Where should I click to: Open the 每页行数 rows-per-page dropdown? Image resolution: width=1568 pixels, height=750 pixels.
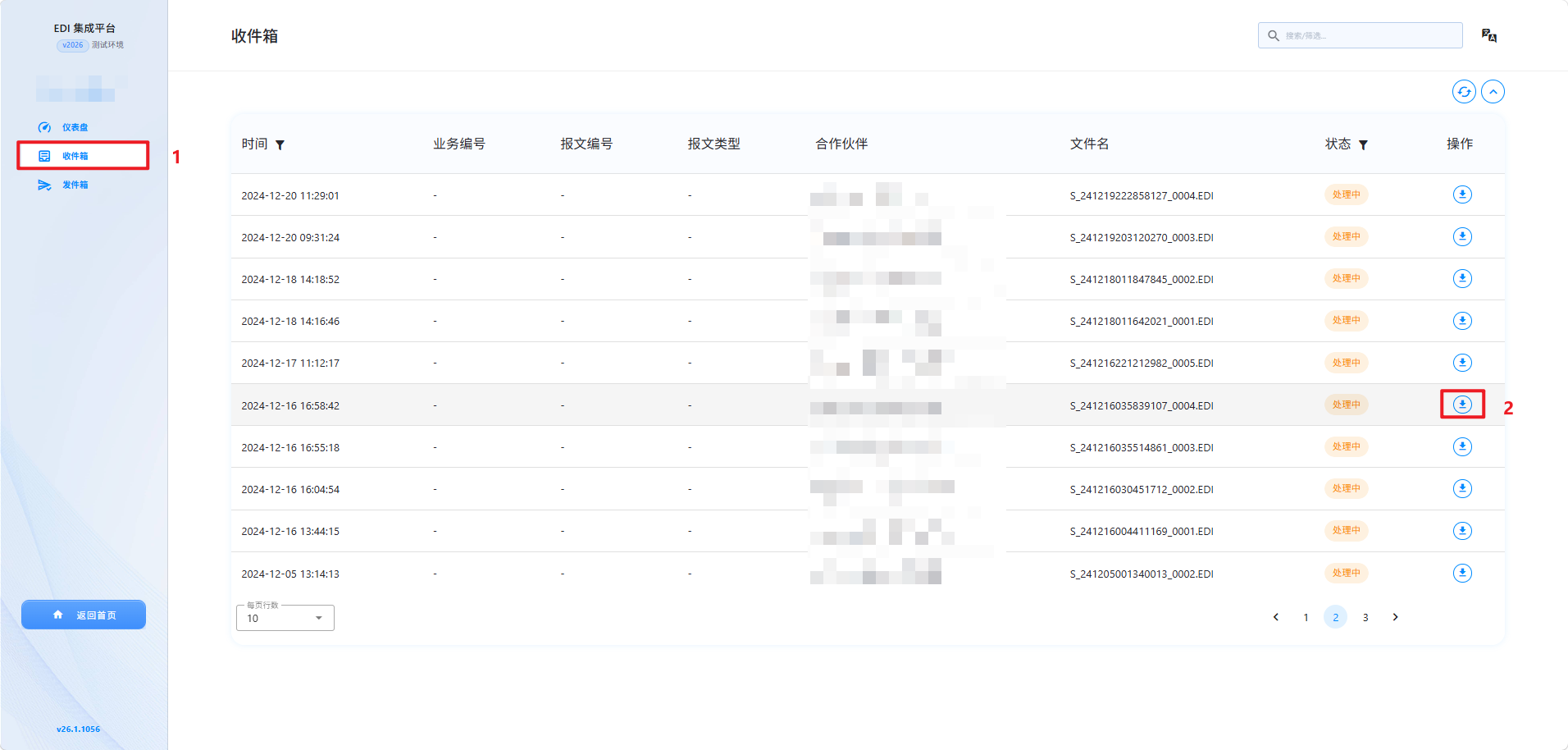285,618
